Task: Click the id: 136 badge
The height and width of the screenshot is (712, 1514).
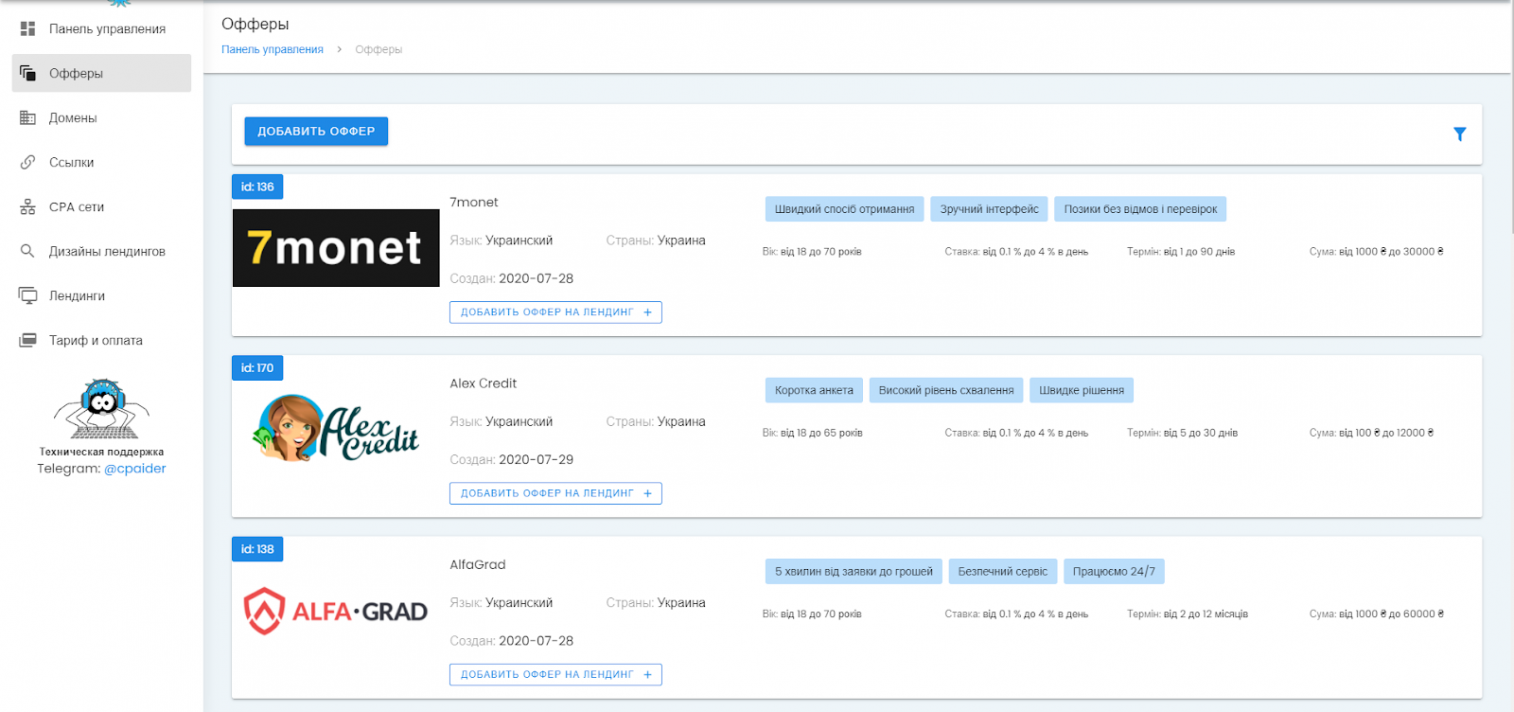Action: [x=257, y=186]
